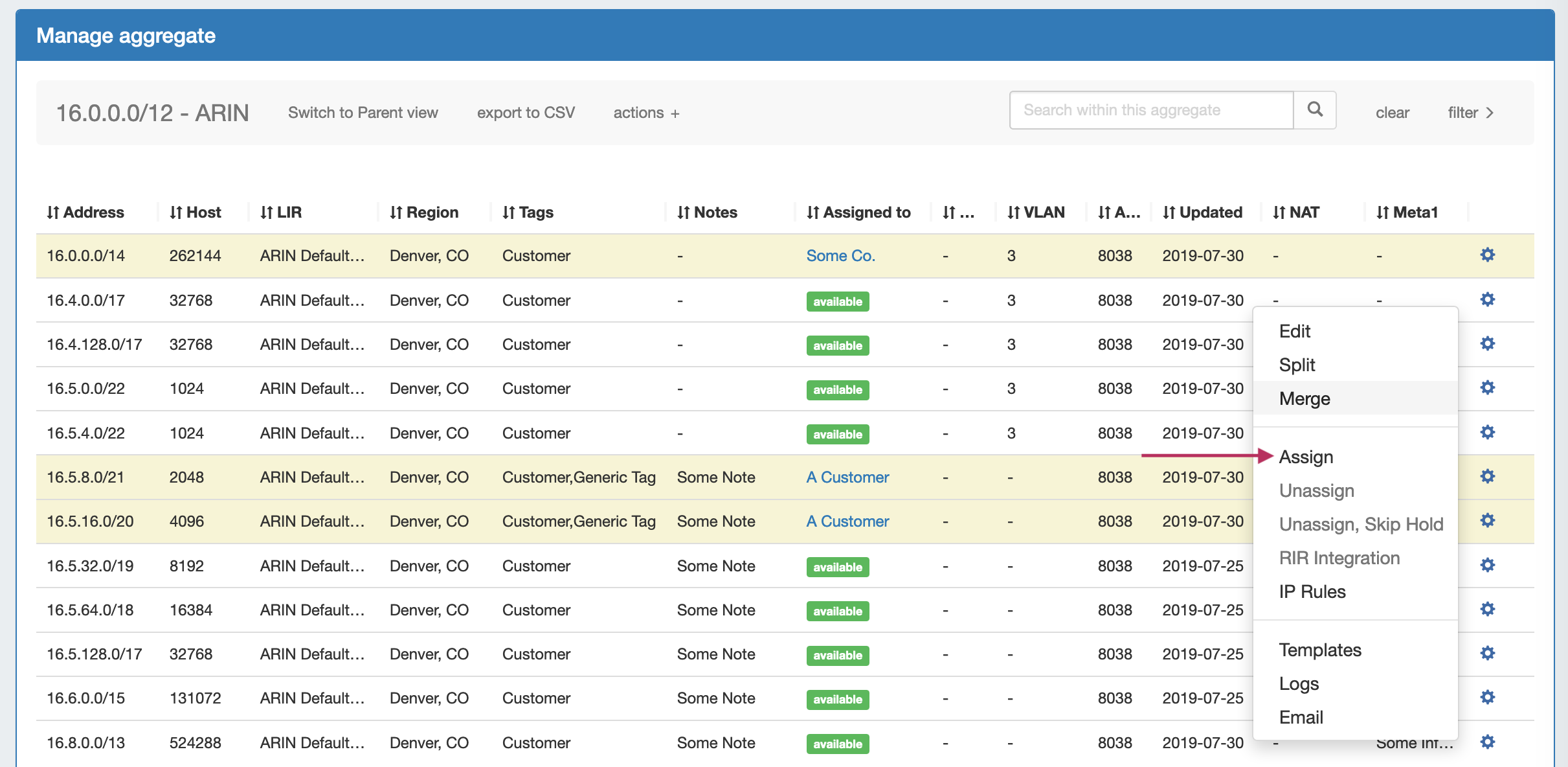Sort table by Updated column
This screenshot has width=1568, height=767.
(1203, 212)
